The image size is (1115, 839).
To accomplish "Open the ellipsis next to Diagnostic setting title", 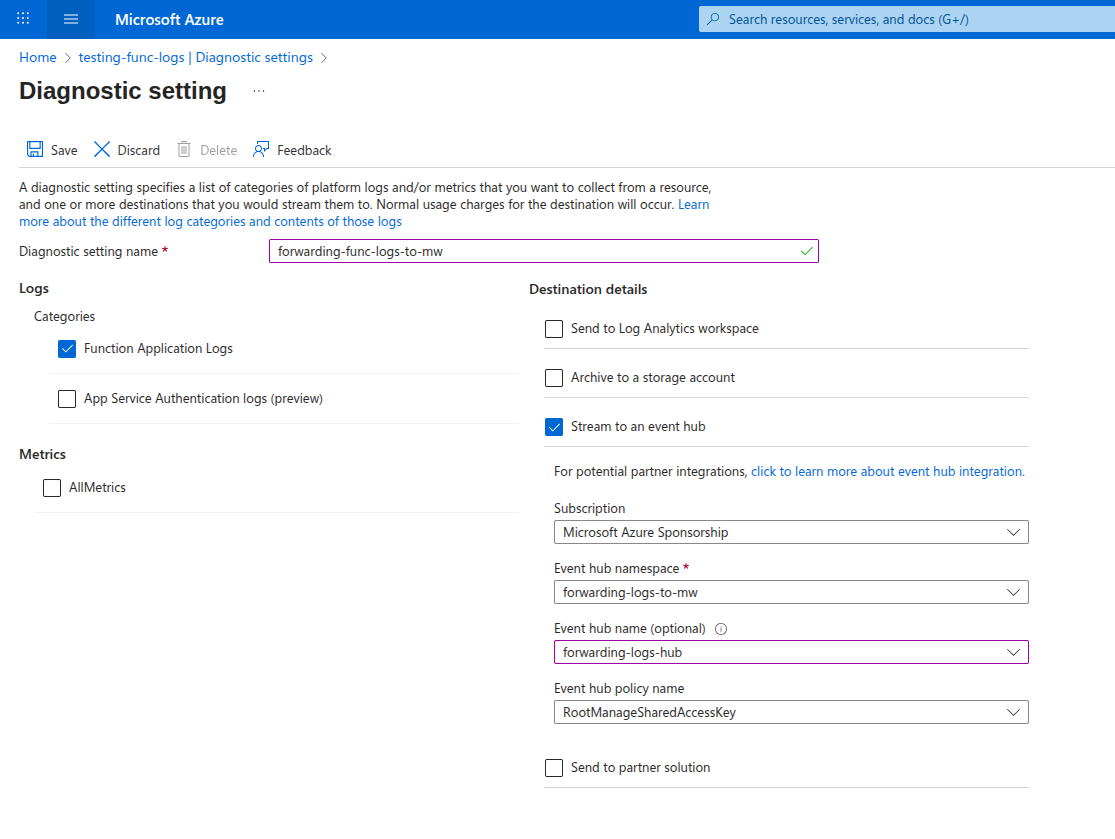I will (258, 91).
